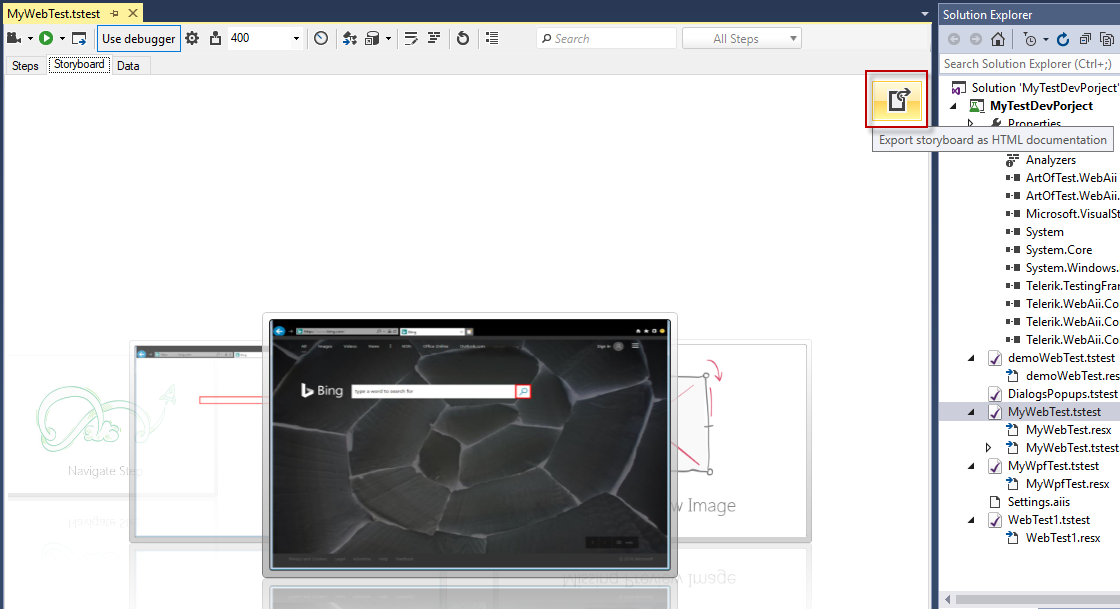
Task: Open the run test dropdown arrow
Action: 62,39
